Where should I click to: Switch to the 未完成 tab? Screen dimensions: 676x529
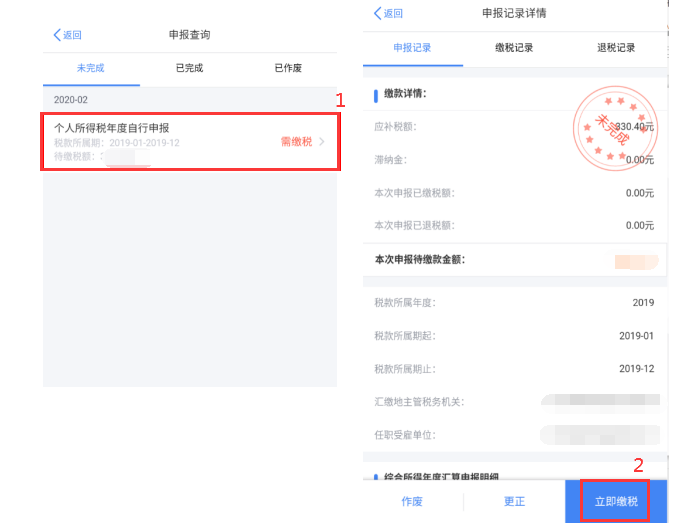coord(90,68)
